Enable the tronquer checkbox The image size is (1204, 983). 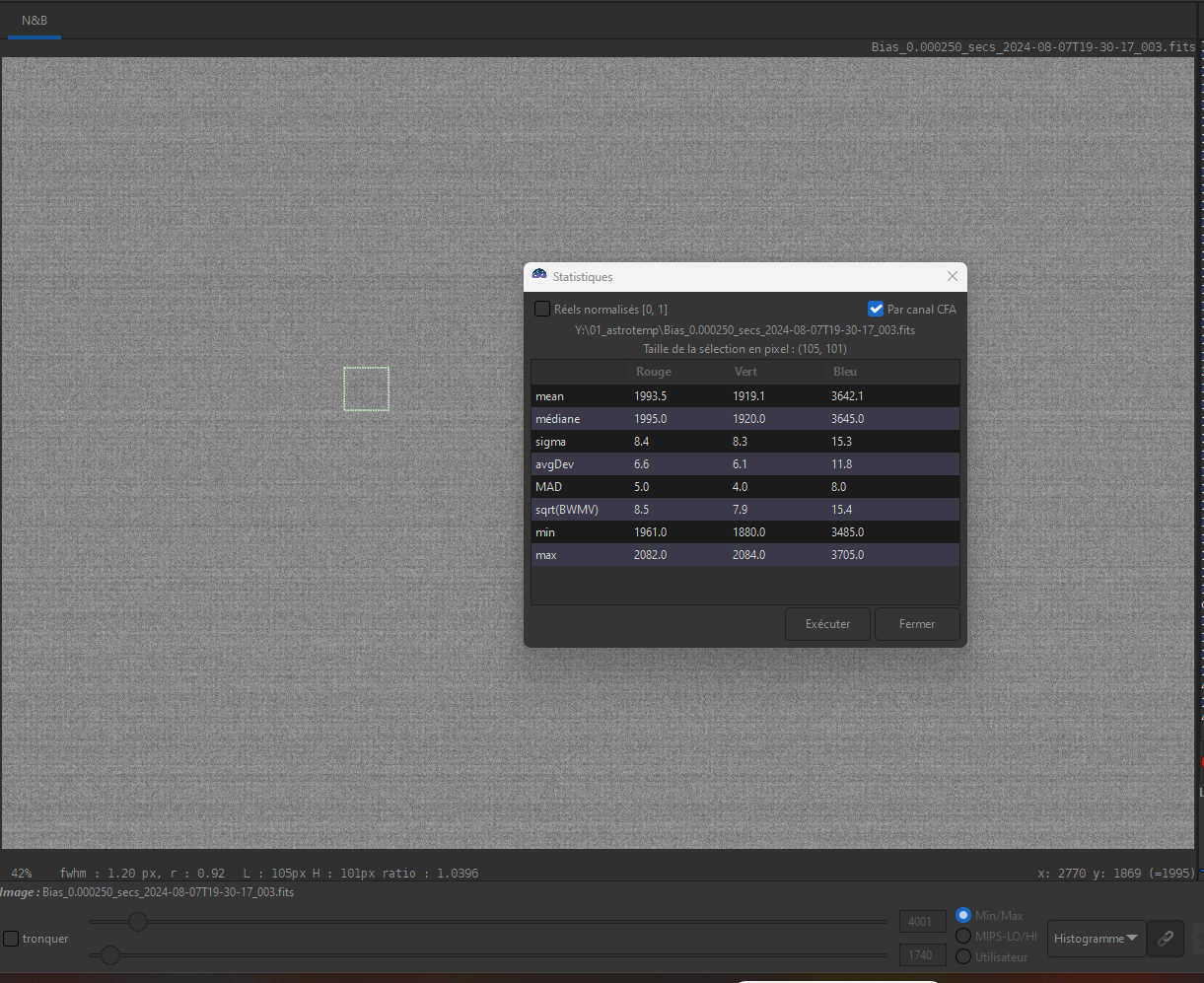[x=11, y=939]
